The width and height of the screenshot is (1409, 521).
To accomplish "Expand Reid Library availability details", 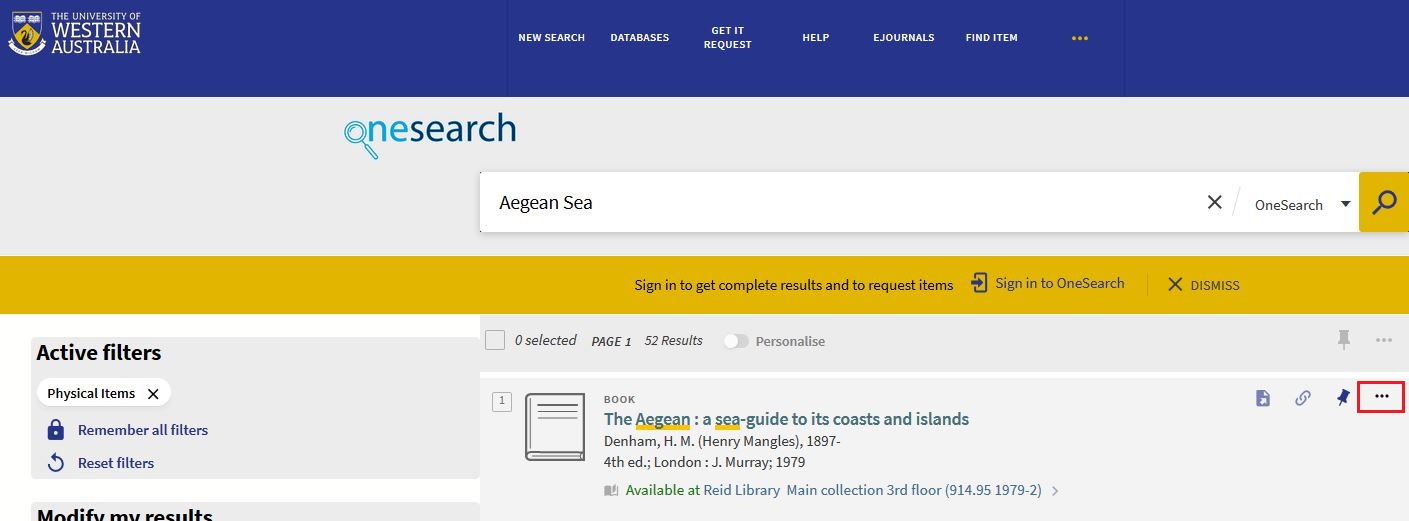I will [1055, 491].
